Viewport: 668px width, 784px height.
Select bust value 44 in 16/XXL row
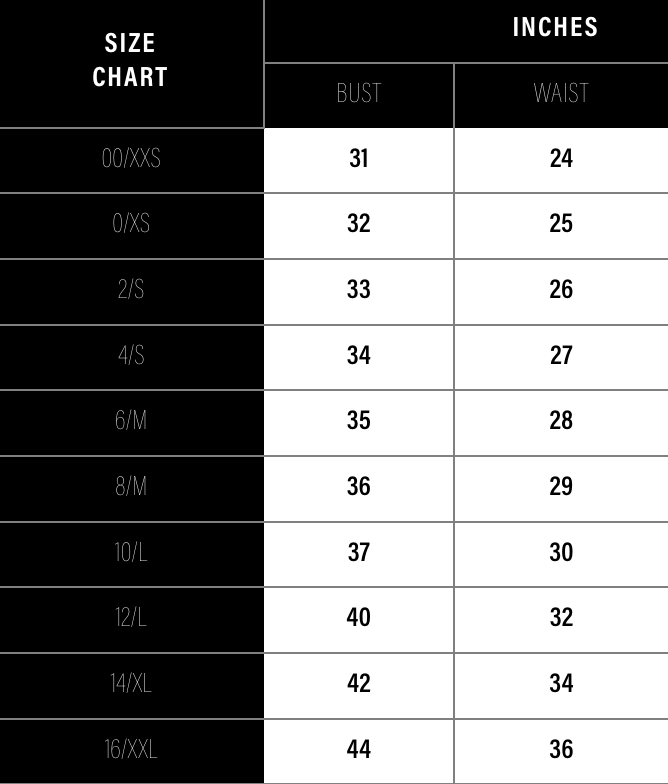tap(359, 749)
